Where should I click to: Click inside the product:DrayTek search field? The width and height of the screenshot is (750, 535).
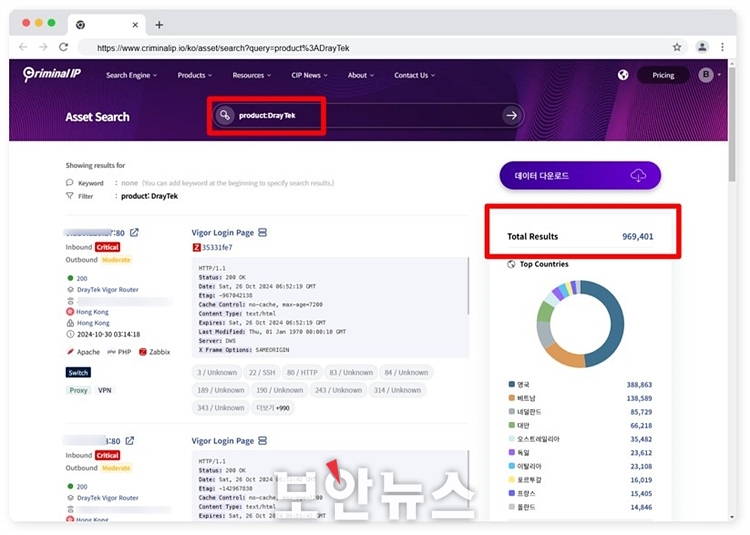click(x=368, y=115)
